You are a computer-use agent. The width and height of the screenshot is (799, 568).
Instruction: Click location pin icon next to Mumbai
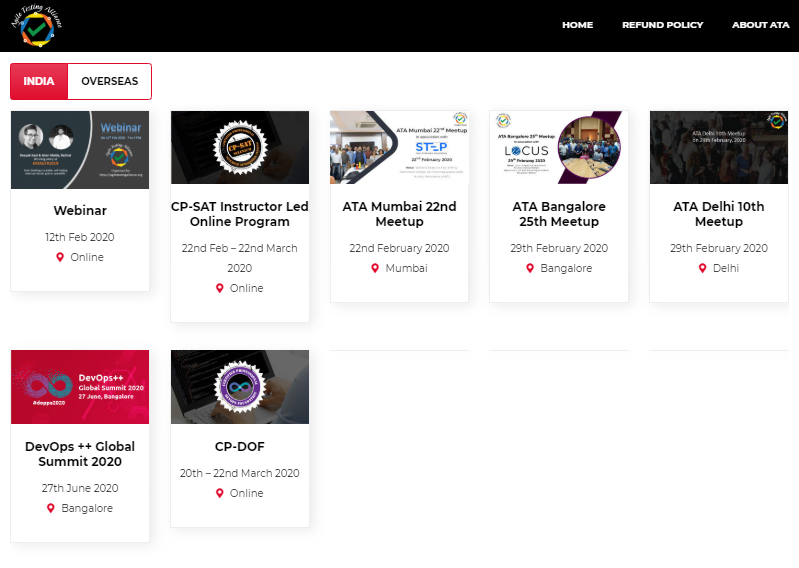pos(375,268)
